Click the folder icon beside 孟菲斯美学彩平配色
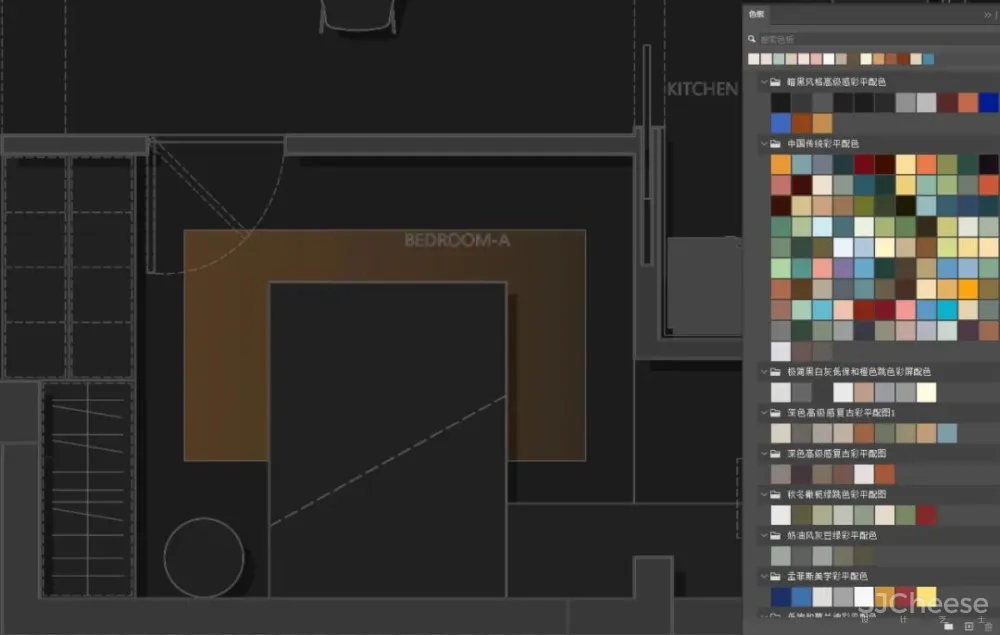Screen dimensions: 1000x635 click(x=775, y=576)
